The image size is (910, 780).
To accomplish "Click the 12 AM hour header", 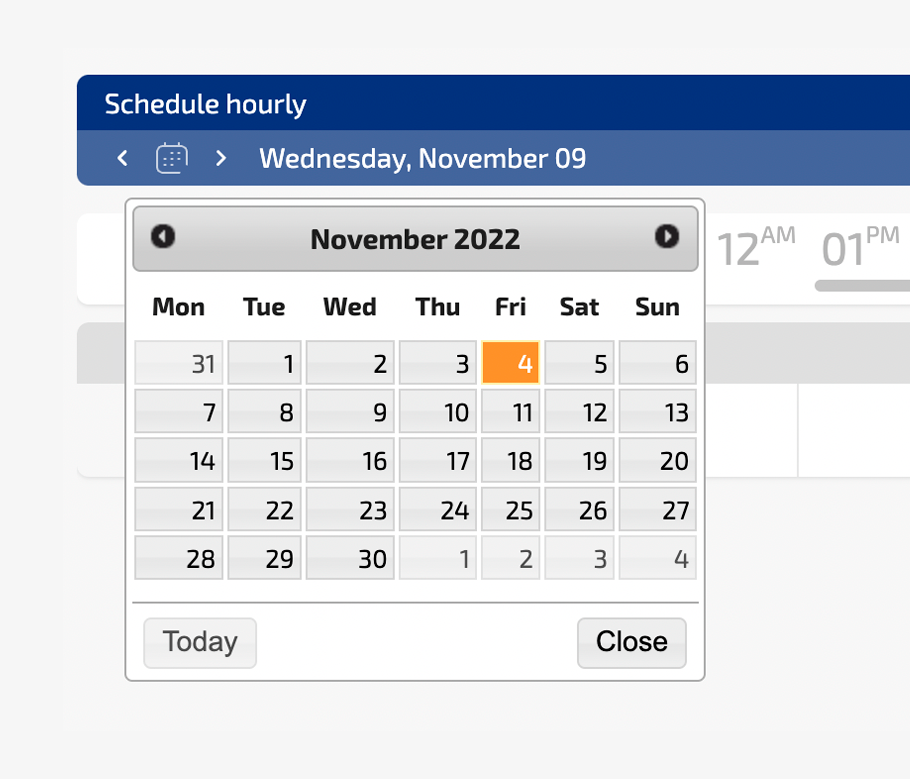I will point(756,247).
